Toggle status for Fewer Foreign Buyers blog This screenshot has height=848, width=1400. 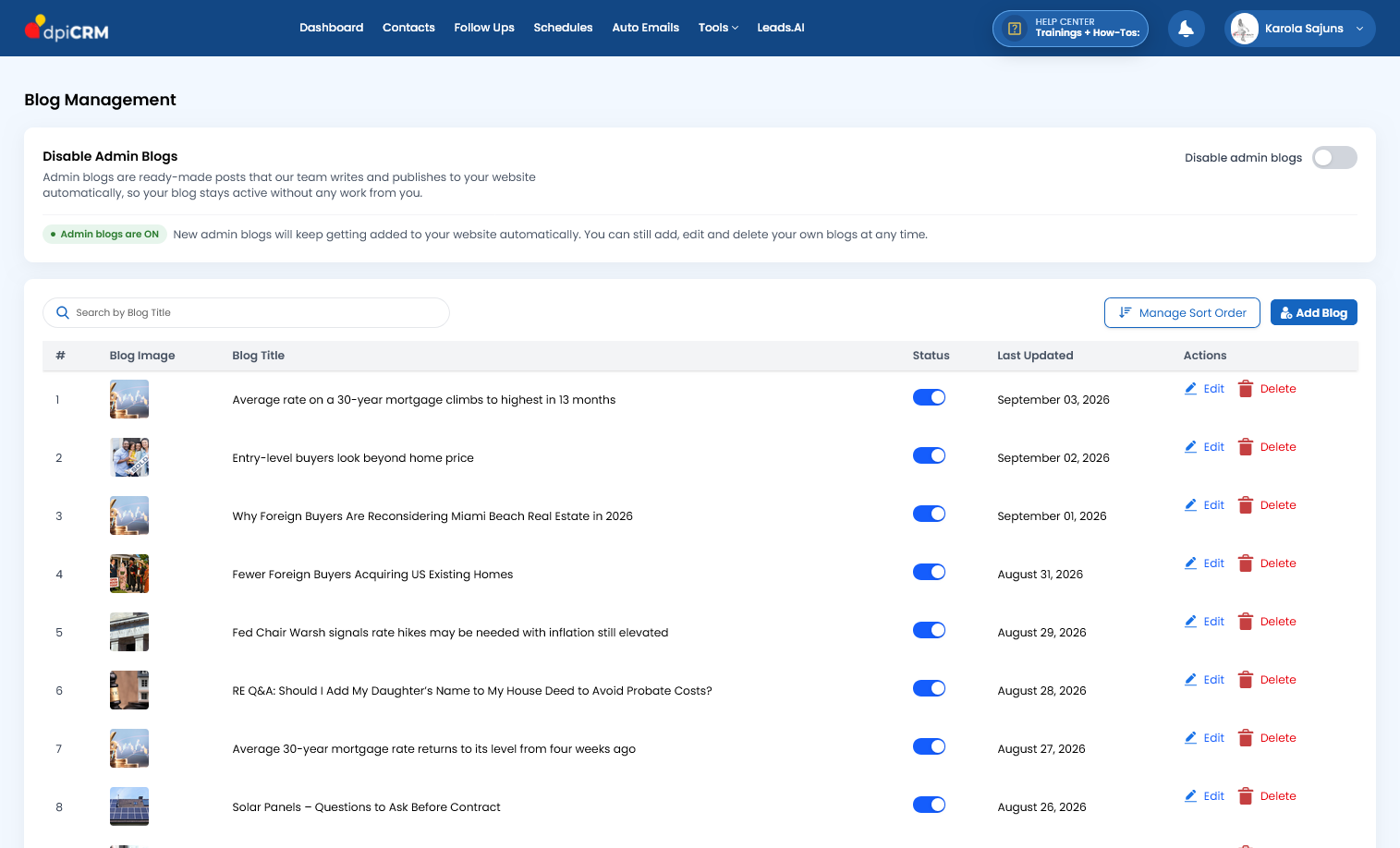[929, 572]
